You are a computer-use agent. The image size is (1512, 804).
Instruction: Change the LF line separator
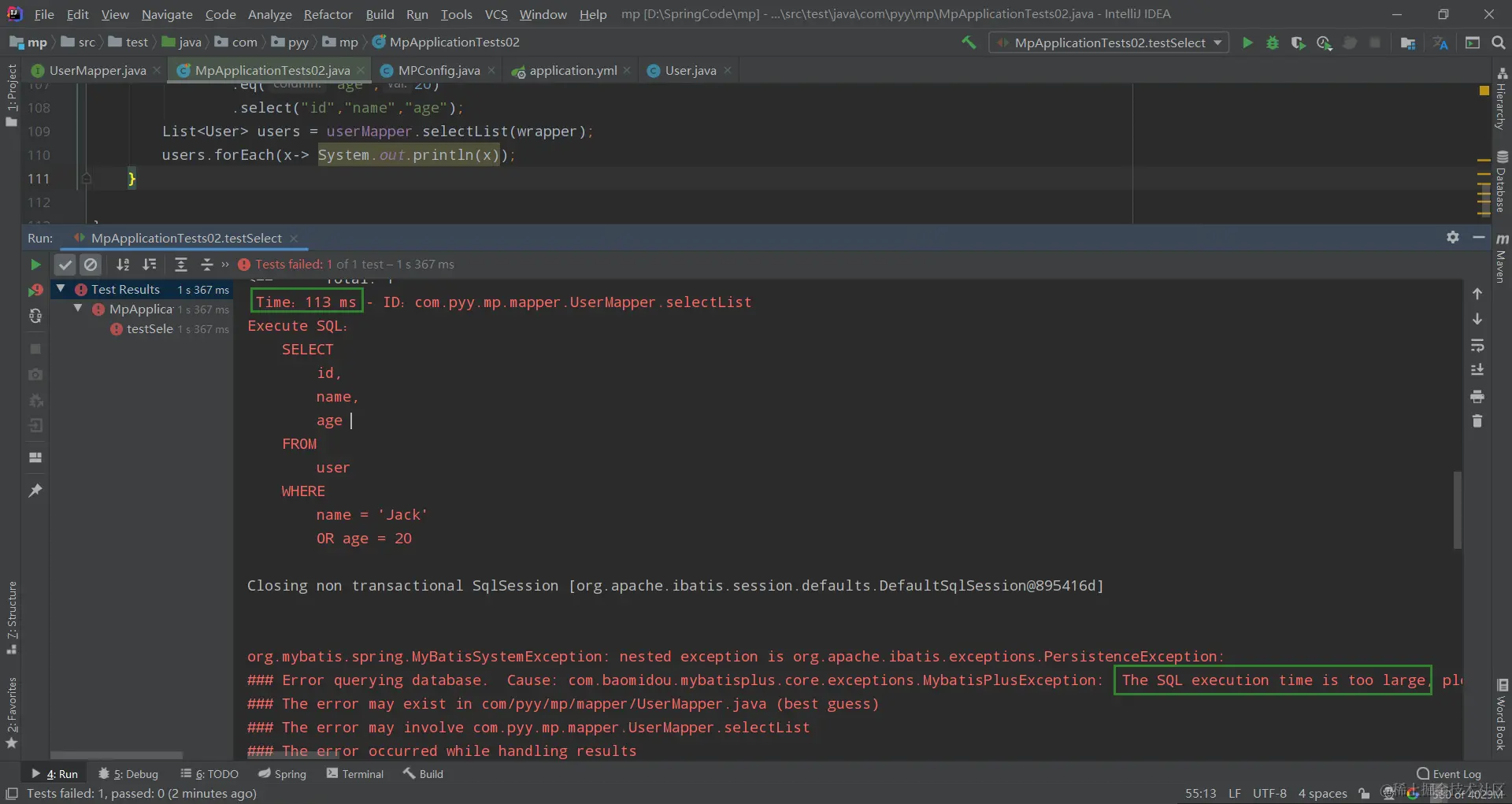pos(1235,794)
